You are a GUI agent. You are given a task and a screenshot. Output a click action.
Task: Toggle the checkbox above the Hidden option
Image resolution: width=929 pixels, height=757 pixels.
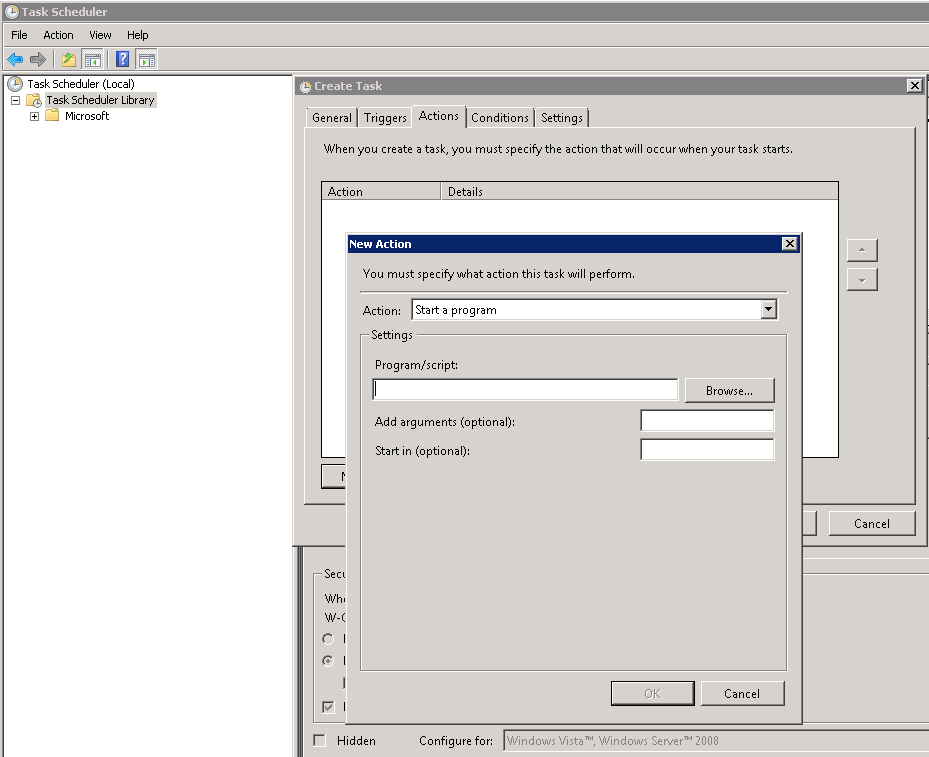pos(327,707)
